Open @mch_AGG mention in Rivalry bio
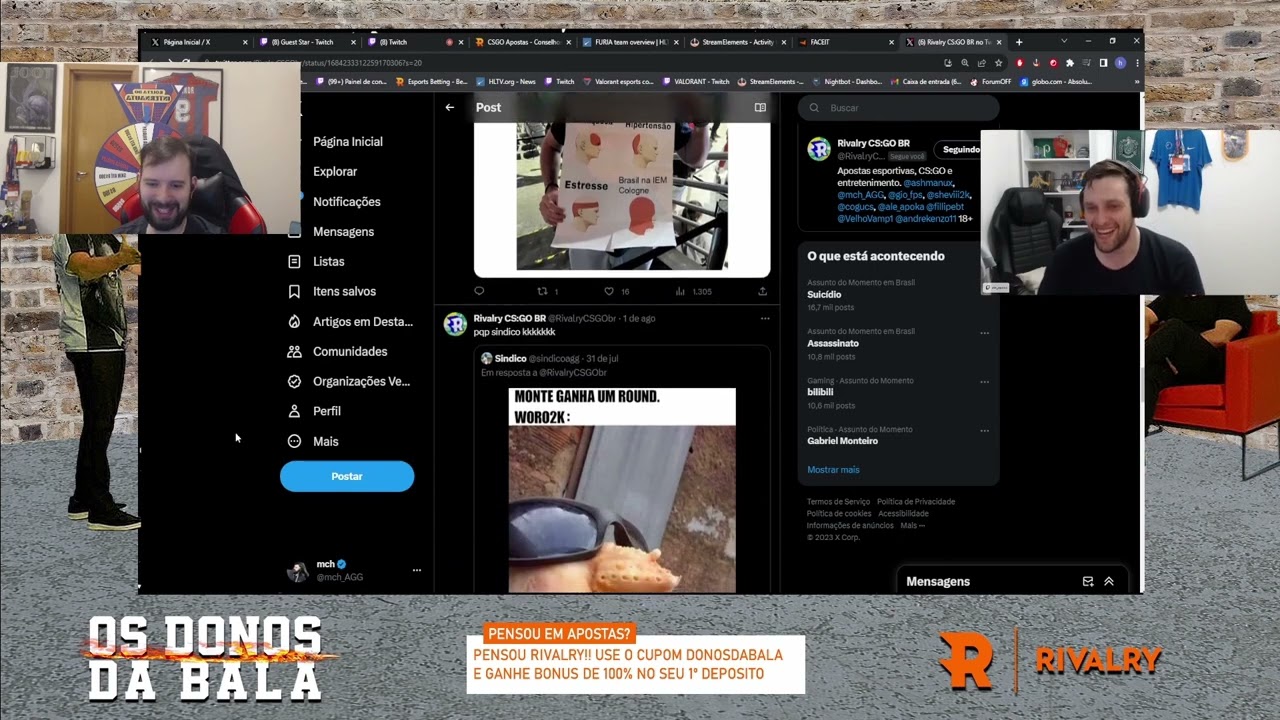Viewport: 1280px width, 720px height. point(859,195)
